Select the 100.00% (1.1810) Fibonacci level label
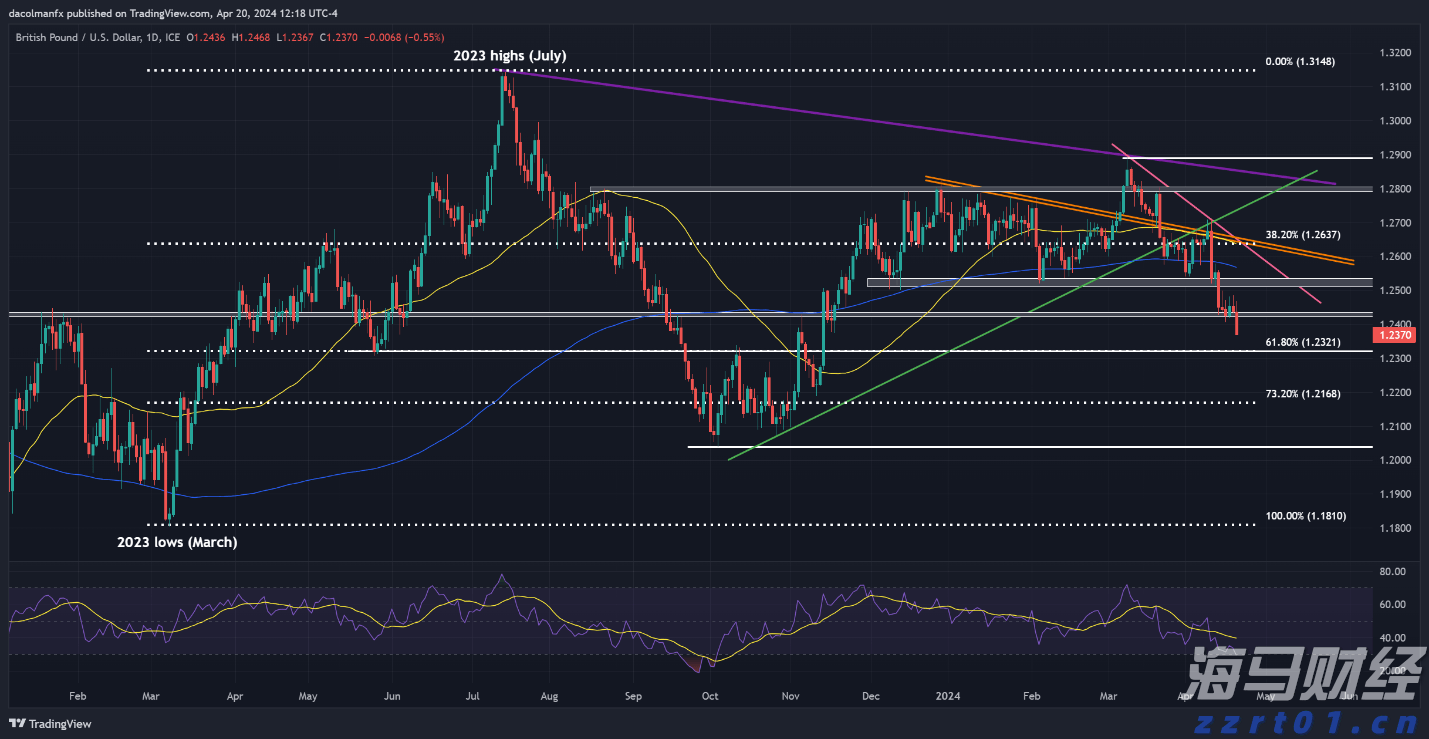The height and width of the screenshot is (739, 1429). (1306, 516)
